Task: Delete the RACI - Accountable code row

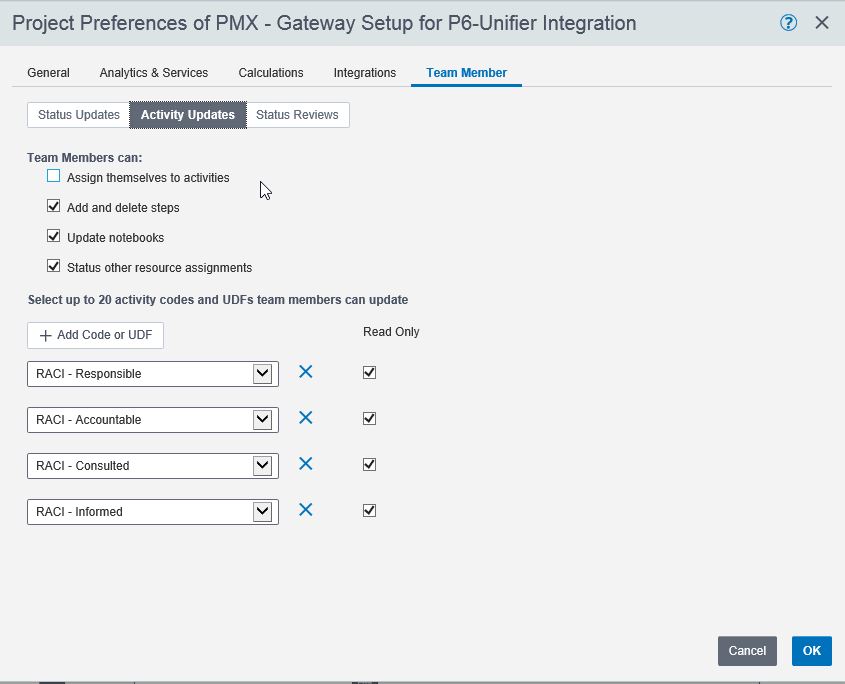Action: pyautogui.click(x=306, y=418)
